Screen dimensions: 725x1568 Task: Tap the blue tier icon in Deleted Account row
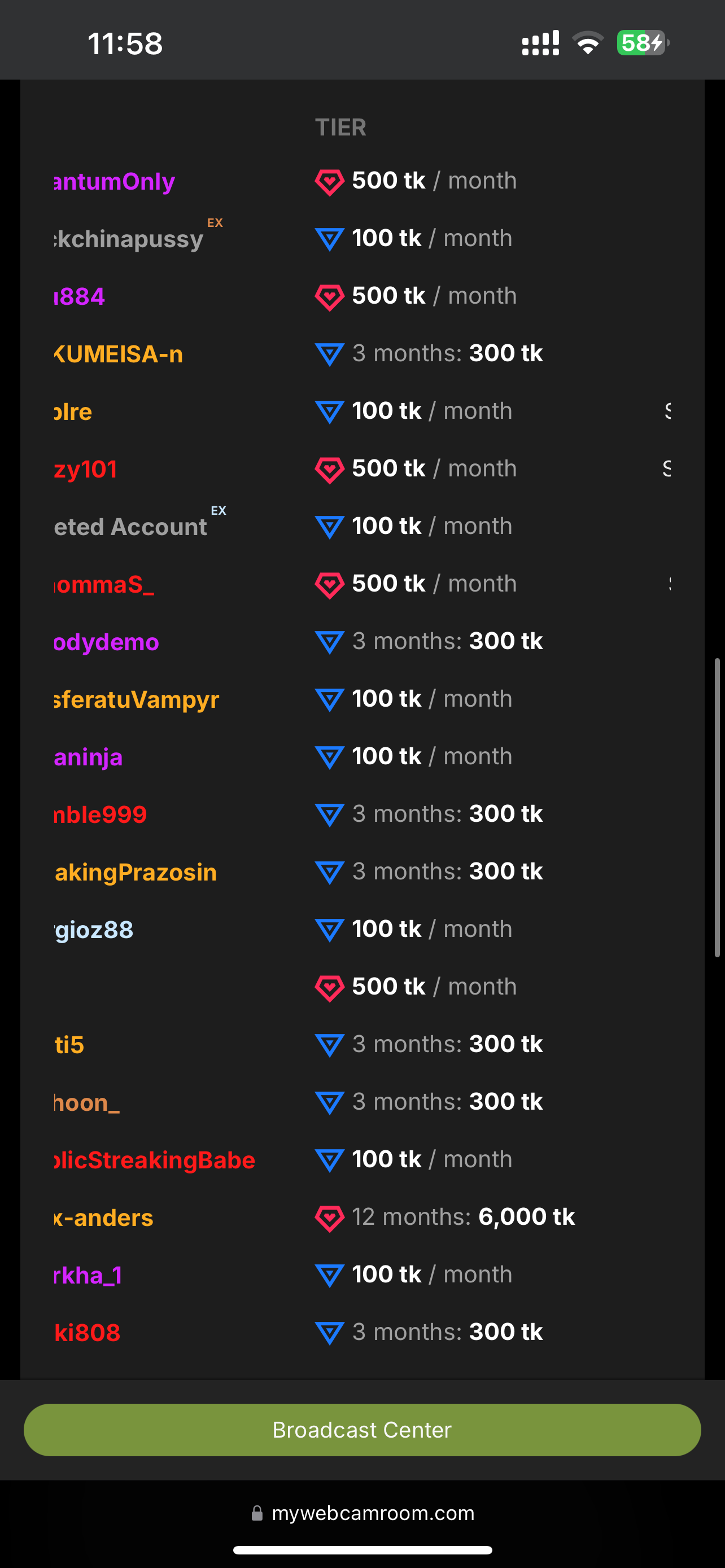pyautogui.click(x=329, y=527)
